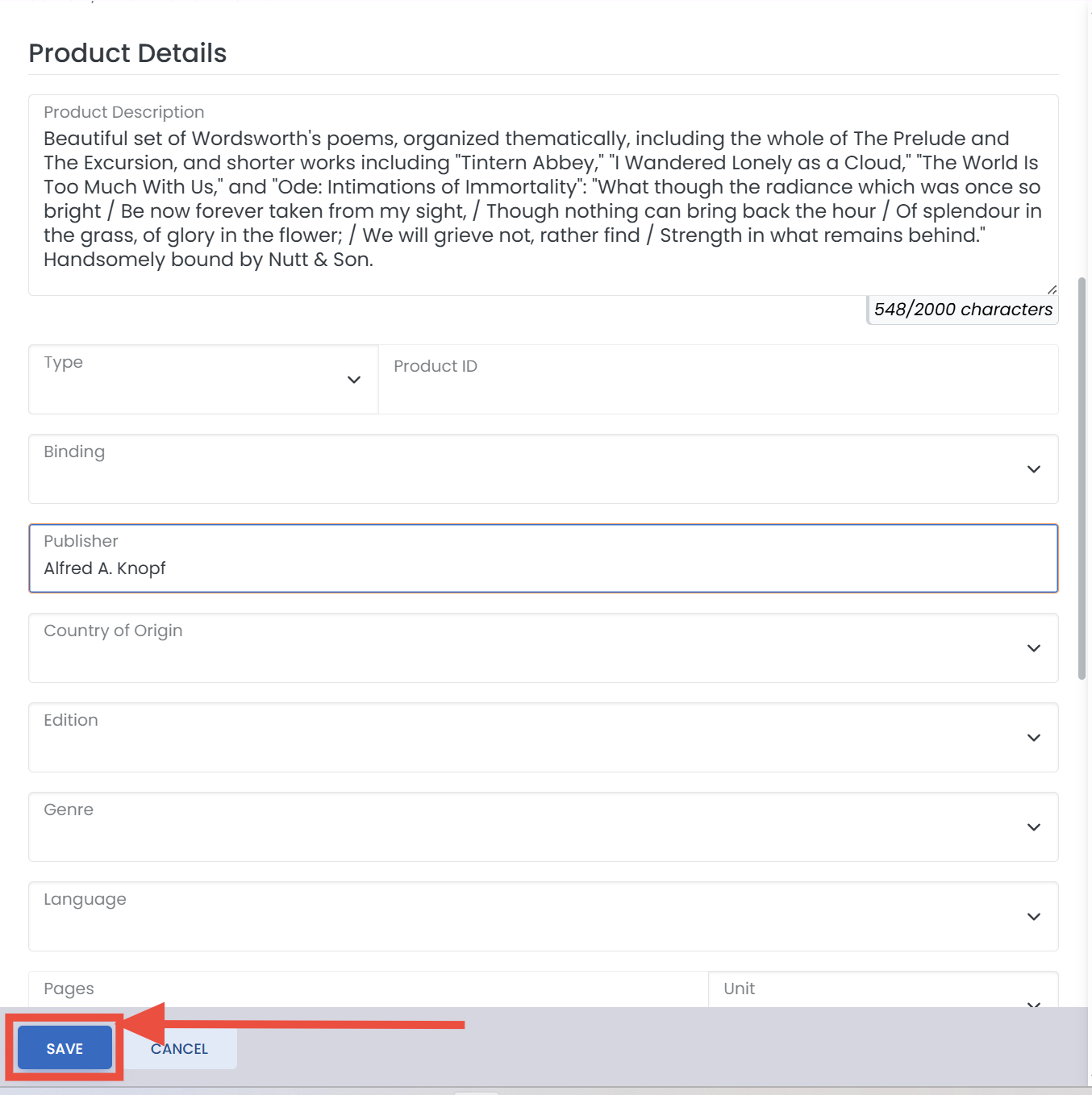The image size is (1092, 1095).
Task: Click the Unit chevron arrow icon
Action: 1033,1004
